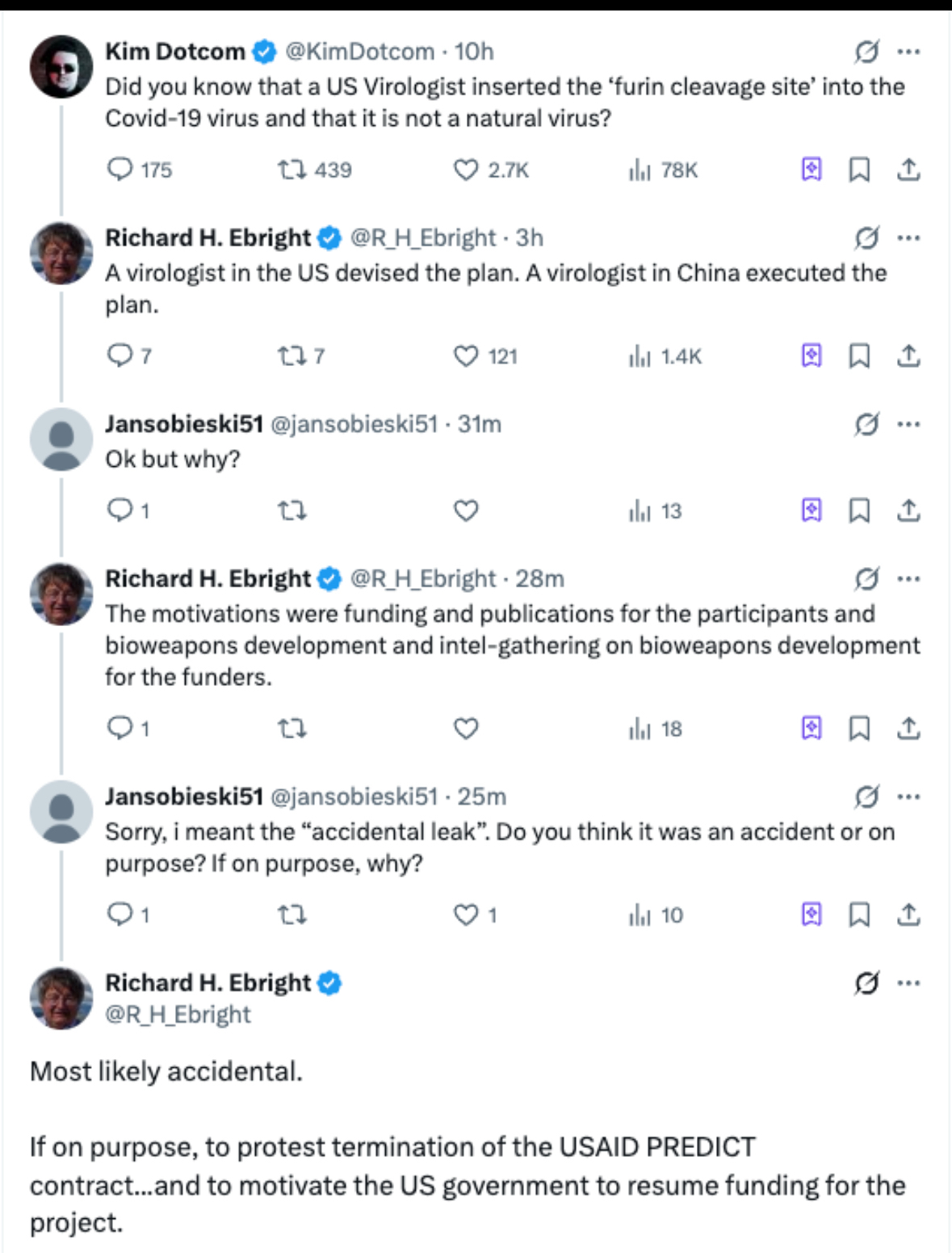The height and width of the screenshot is (1253, 952).
Task: Open more options on Kim Dotcom's tweet
Action: 908,52
